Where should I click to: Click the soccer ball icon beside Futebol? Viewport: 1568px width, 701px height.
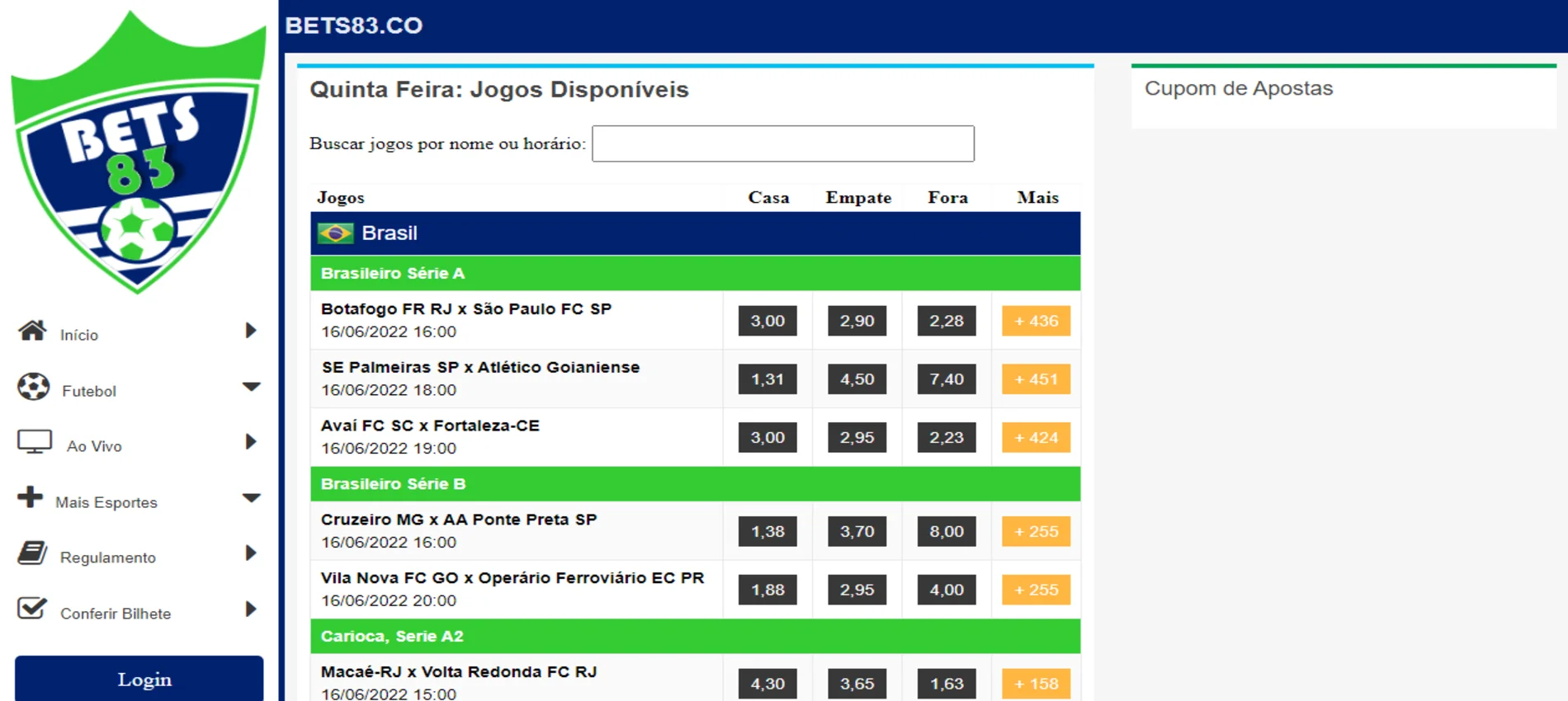click(34, 386)
